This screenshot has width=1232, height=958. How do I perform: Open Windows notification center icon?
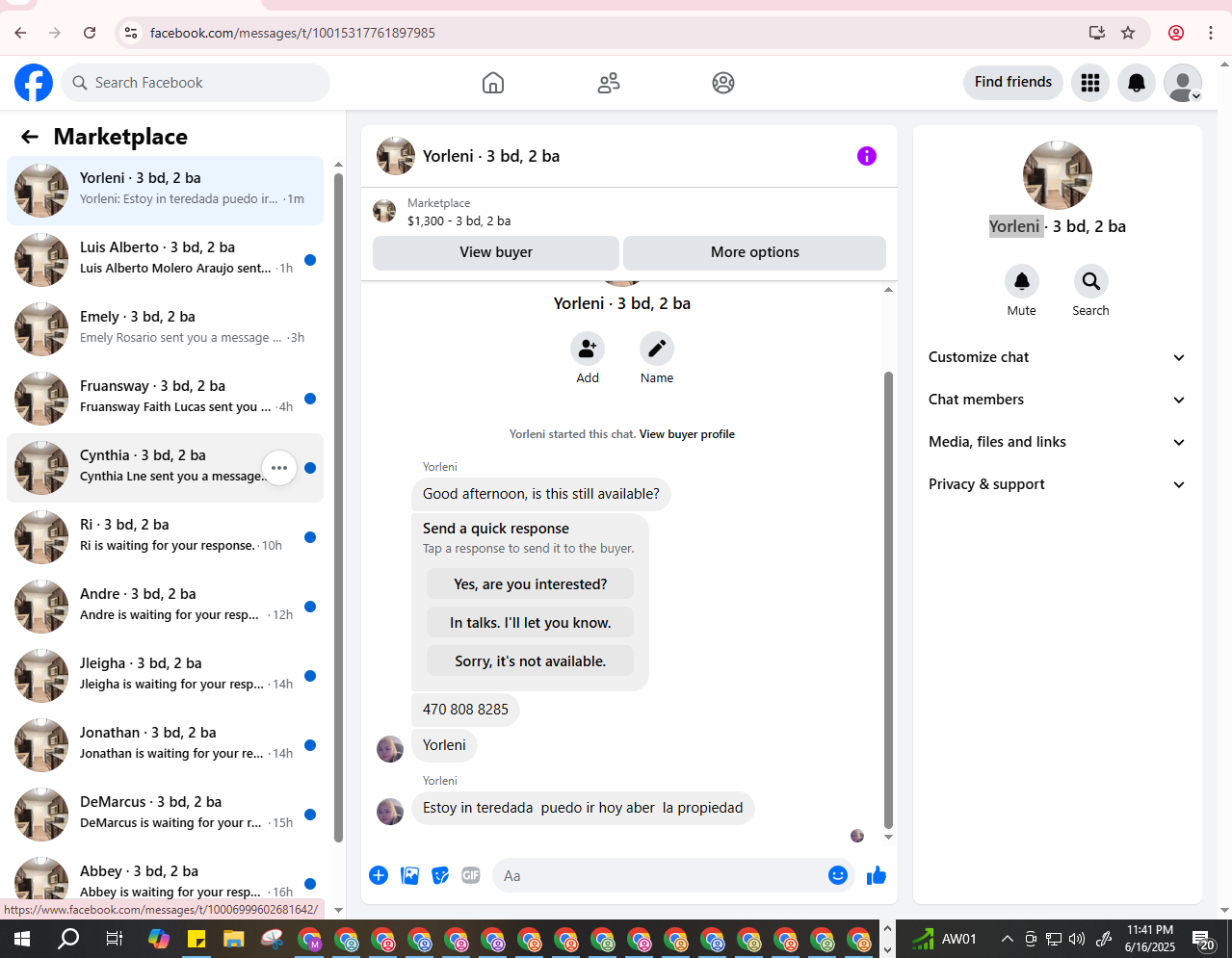[1204, 939]
